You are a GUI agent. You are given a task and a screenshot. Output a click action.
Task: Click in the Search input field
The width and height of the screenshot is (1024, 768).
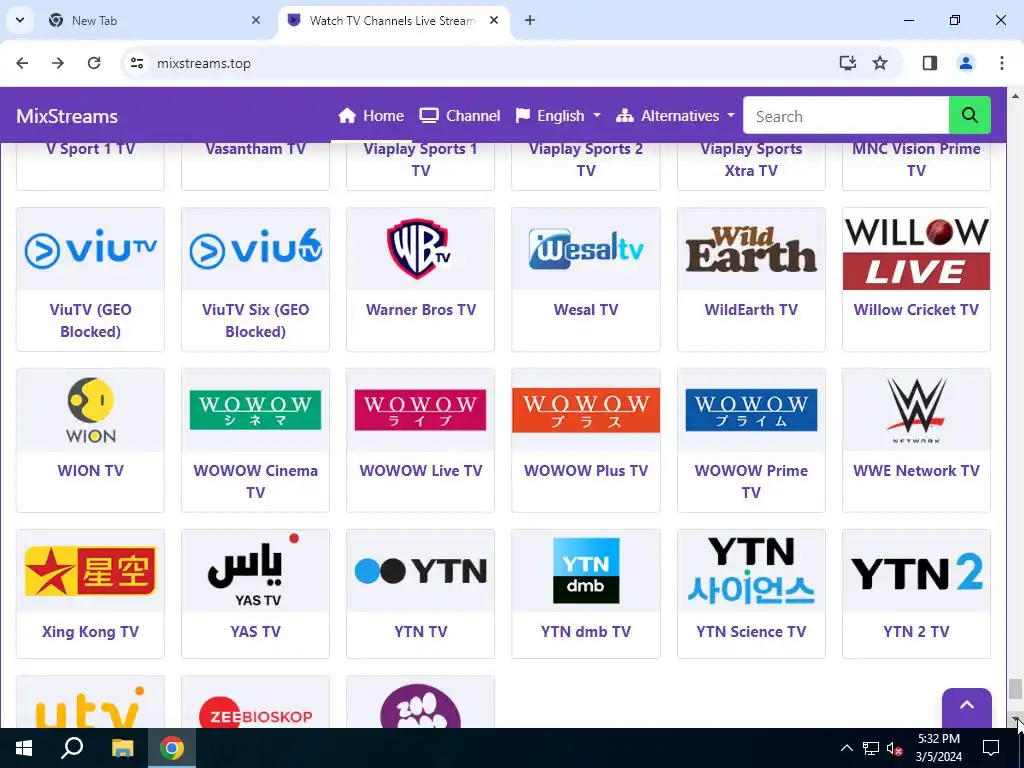[x=846, y=116]
